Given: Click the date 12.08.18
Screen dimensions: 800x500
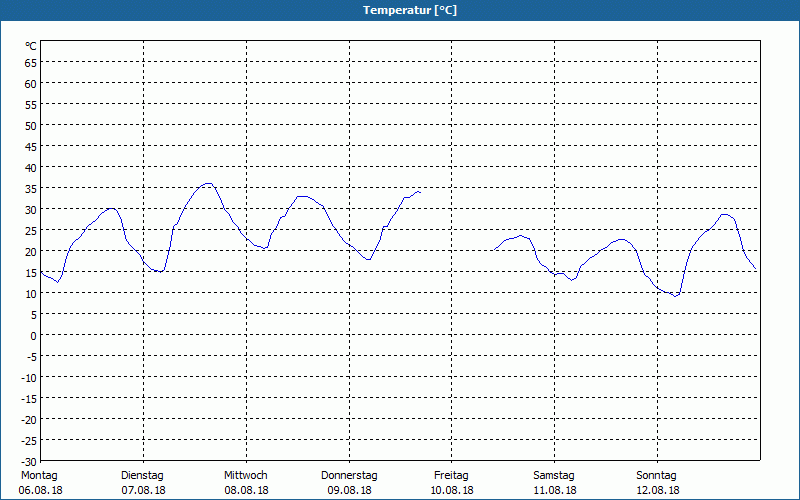Looking at the screenshot, I should coord(658,490).
